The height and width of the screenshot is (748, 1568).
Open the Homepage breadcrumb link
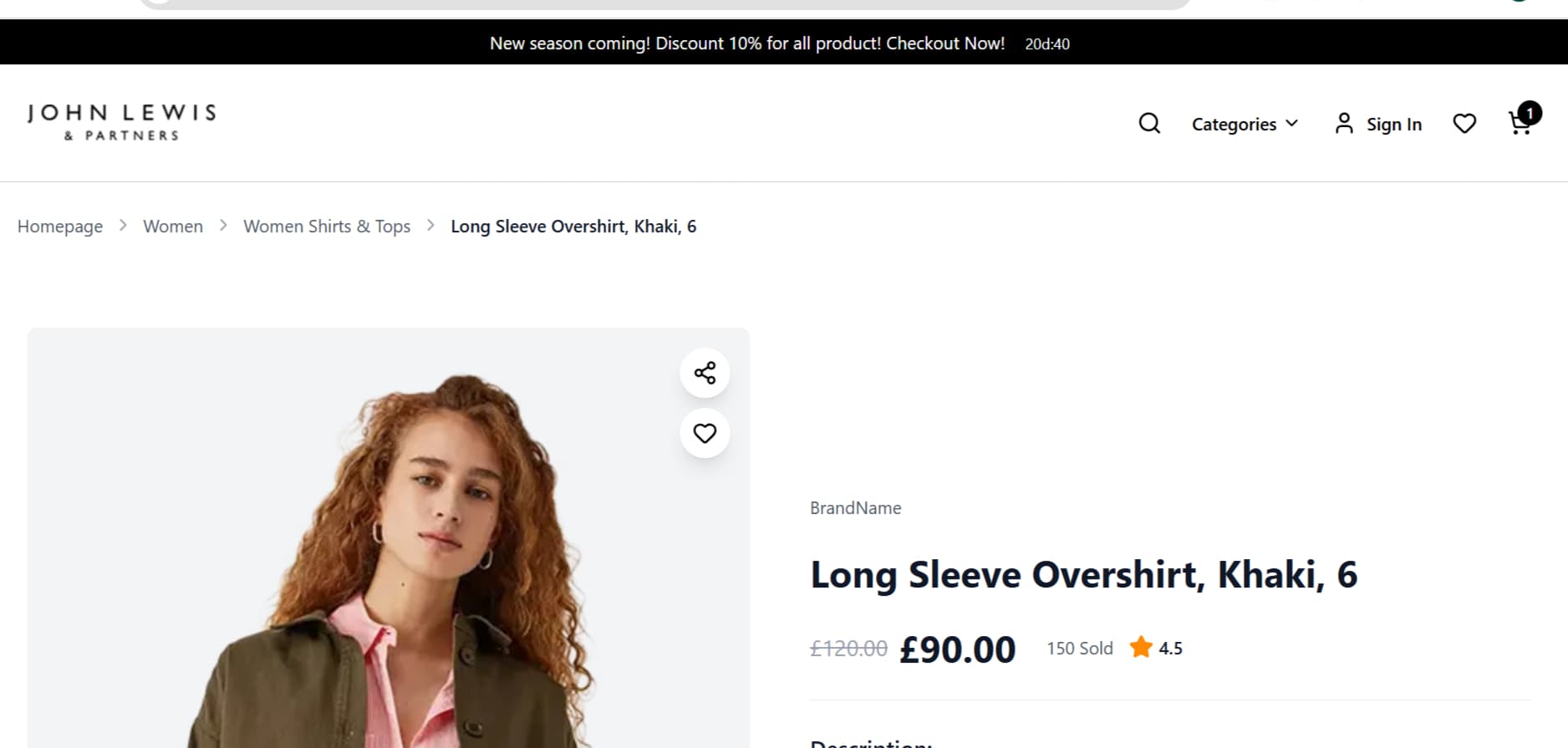point(59,226)
